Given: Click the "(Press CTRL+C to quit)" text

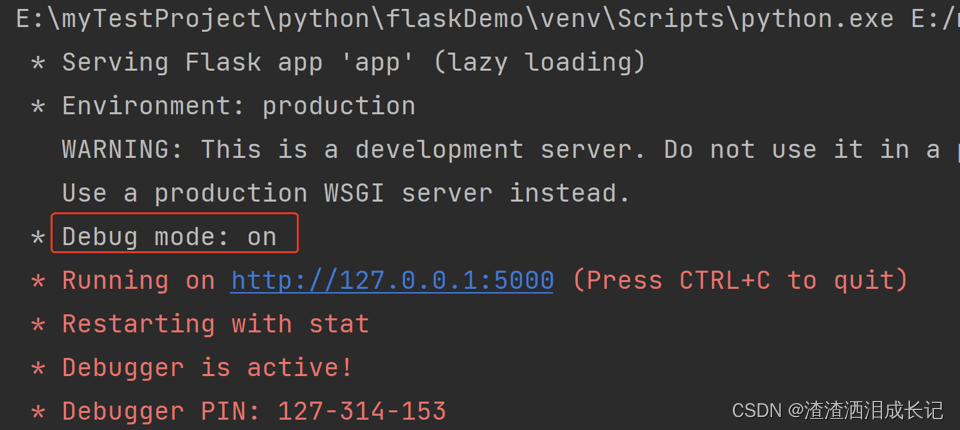Looking at the screenshot, I should [x=740, y=281].
